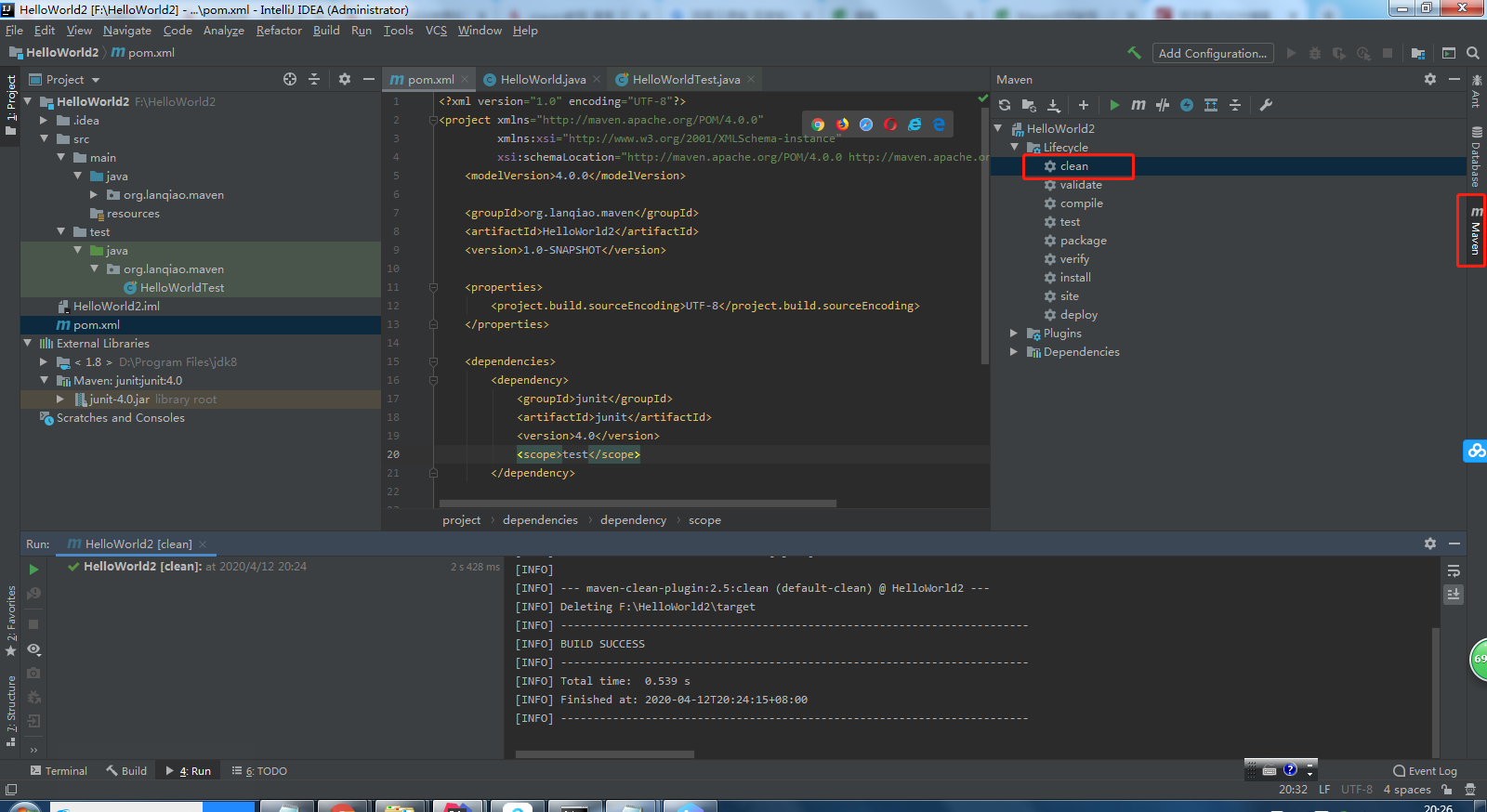Collapse the src folder in Project tree
1487x812 pixels.
click(44, 138)
